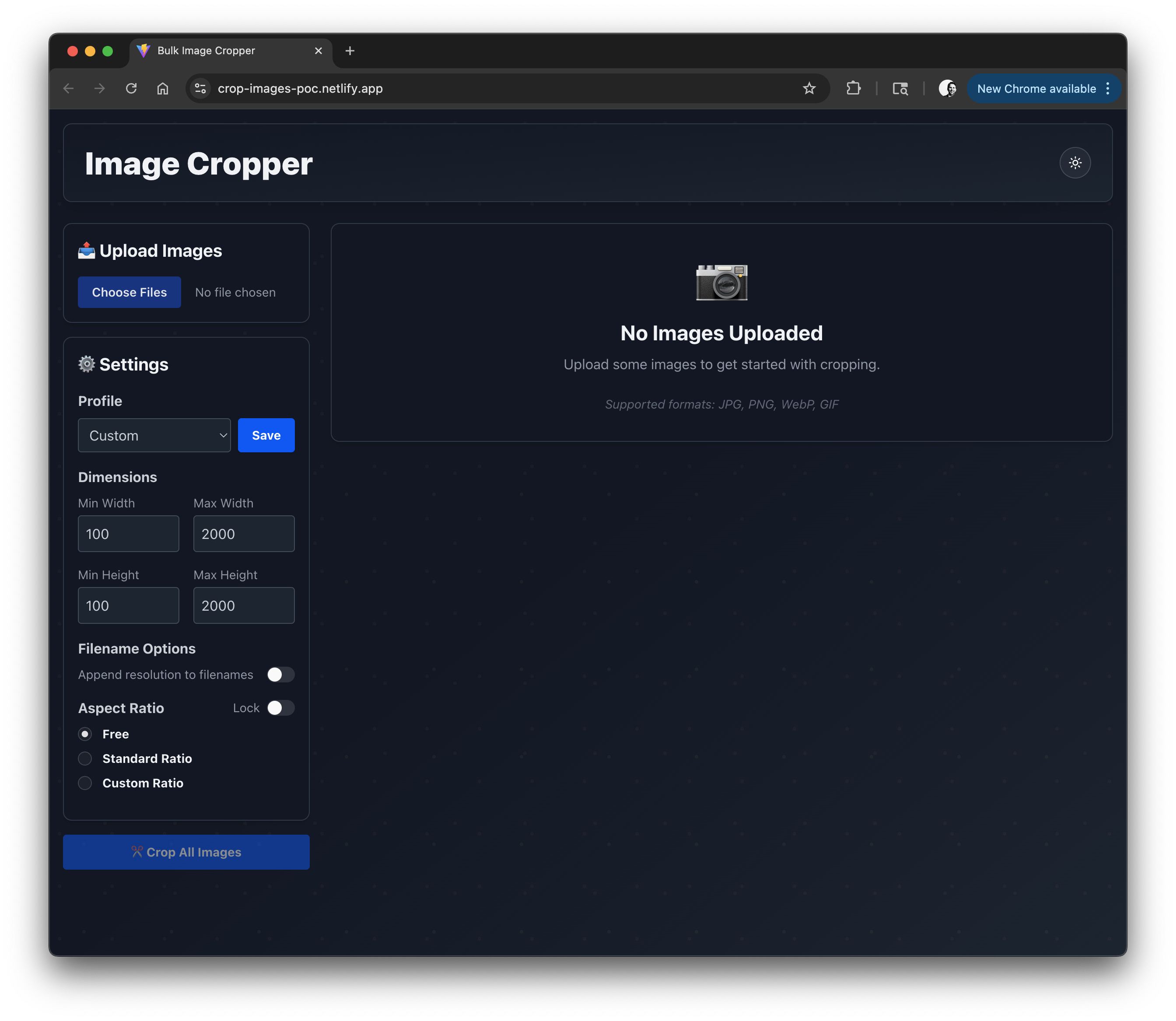Bookmark this page with the star icon

coord(808,88)
